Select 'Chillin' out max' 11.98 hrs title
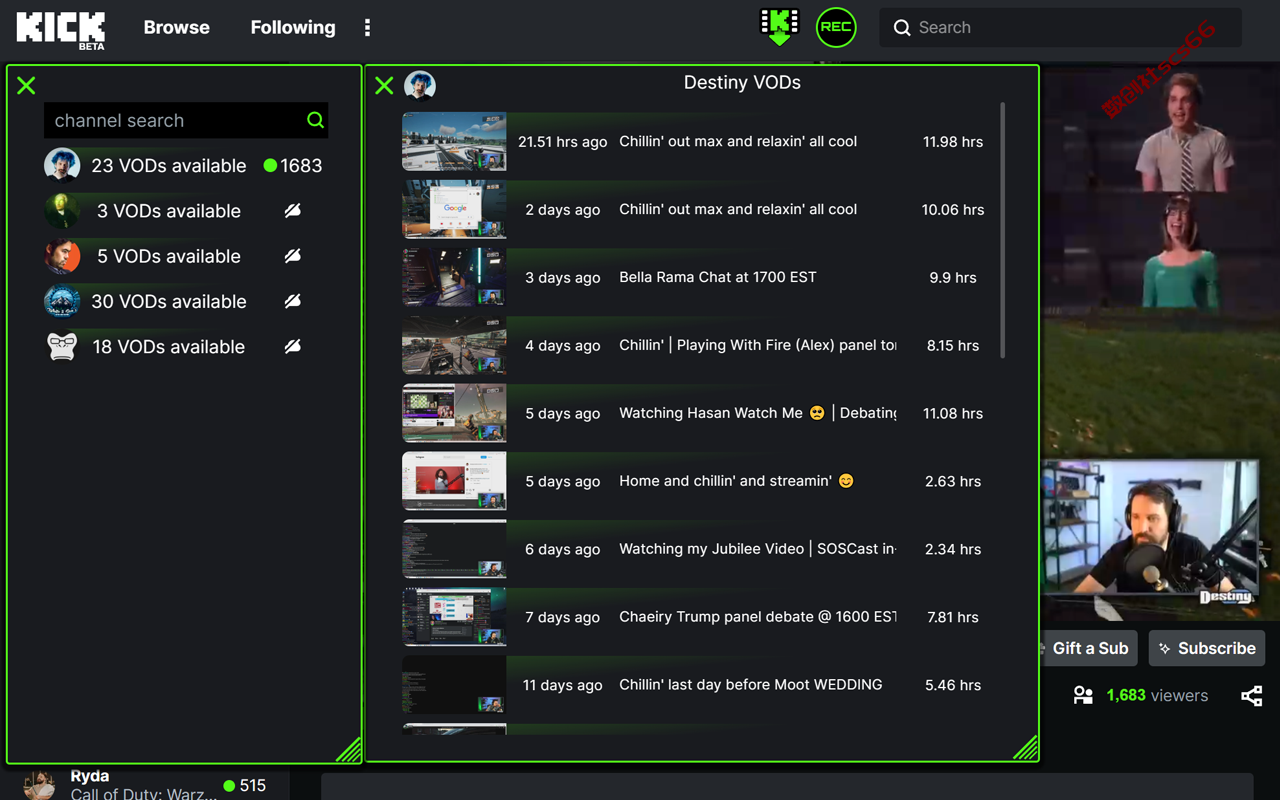1280x800 pixels. (738, 142)
